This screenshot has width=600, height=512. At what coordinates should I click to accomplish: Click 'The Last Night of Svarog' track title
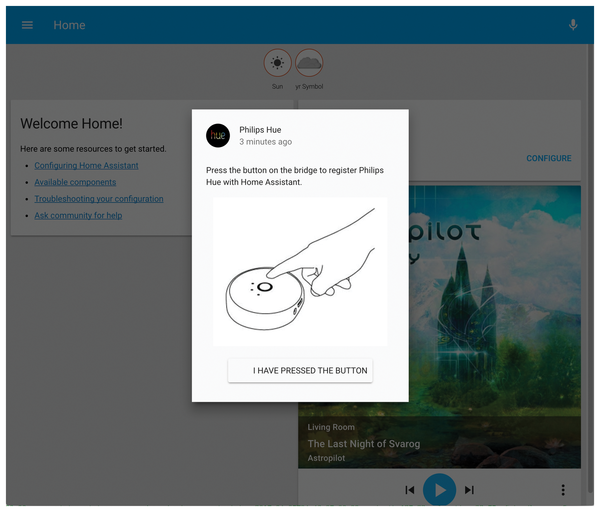click(364, 444)
